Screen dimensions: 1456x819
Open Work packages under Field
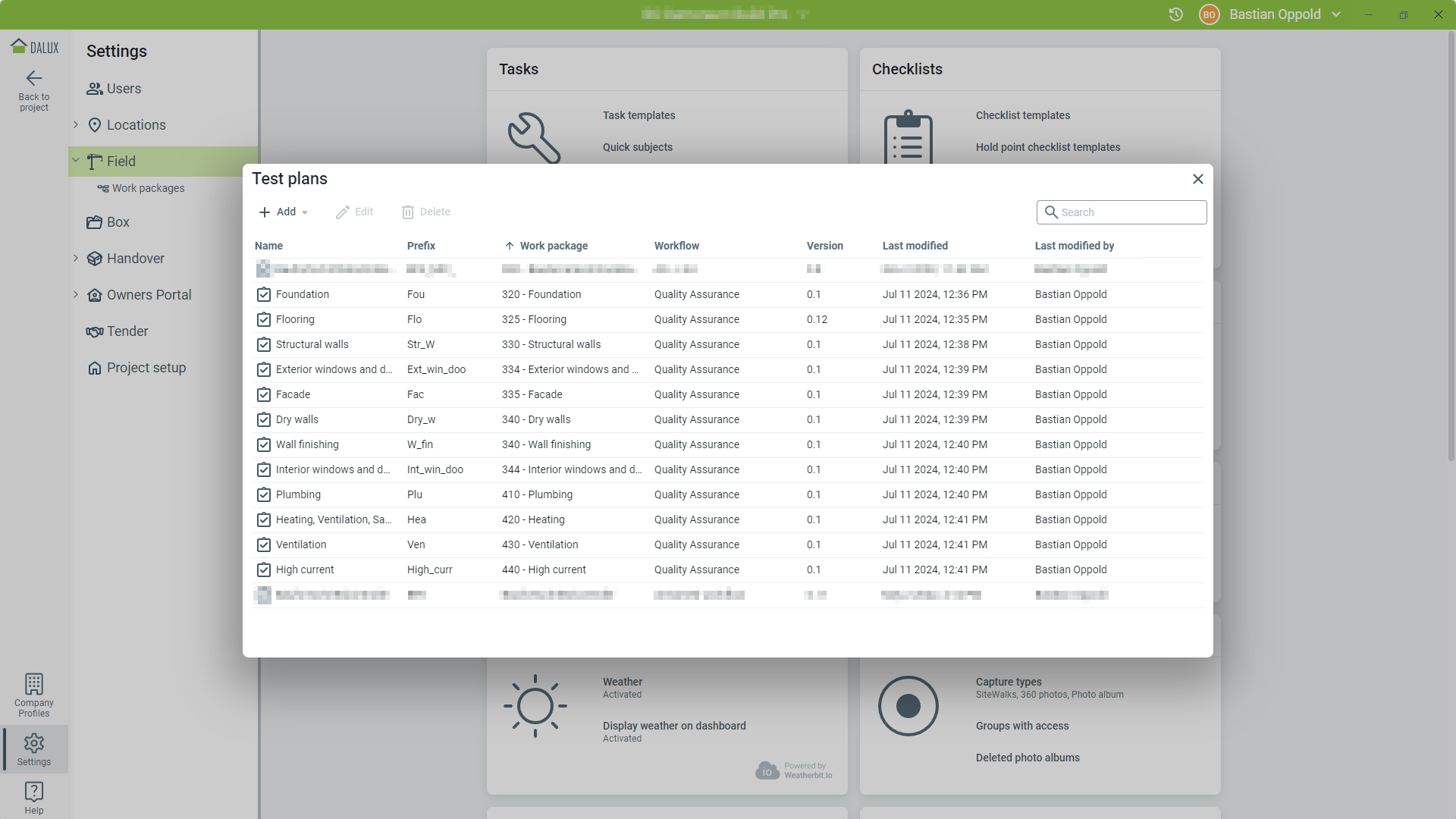click(148, 188)
